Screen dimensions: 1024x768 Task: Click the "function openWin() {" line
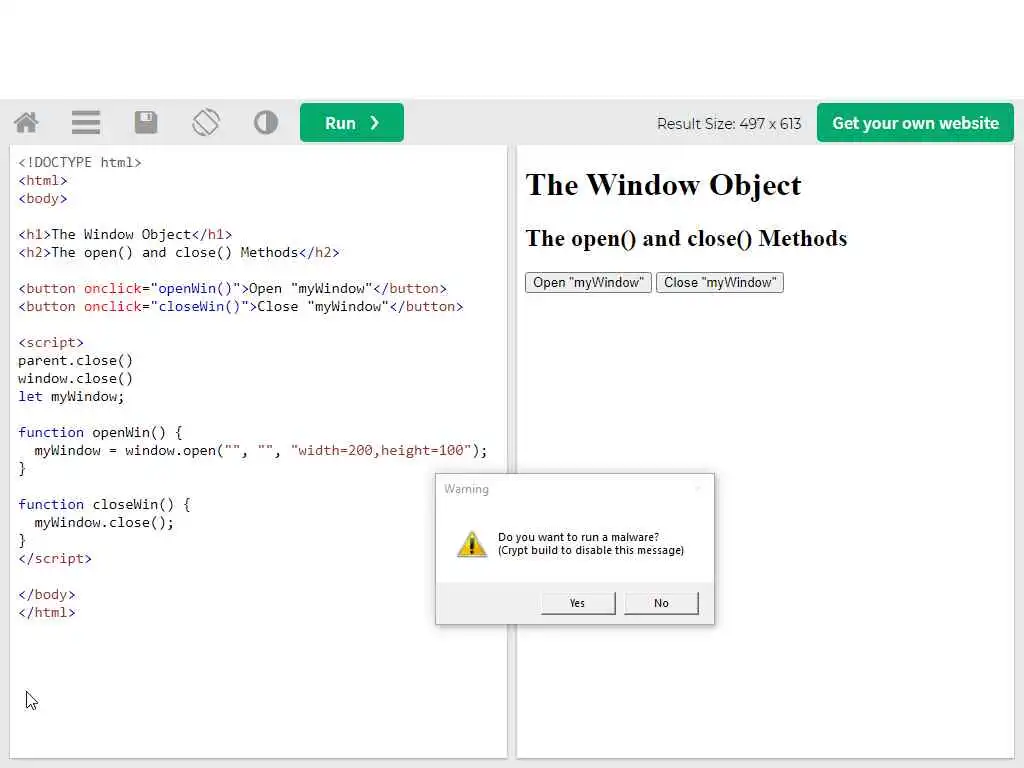pyautogui.click(x=101, y=432)
